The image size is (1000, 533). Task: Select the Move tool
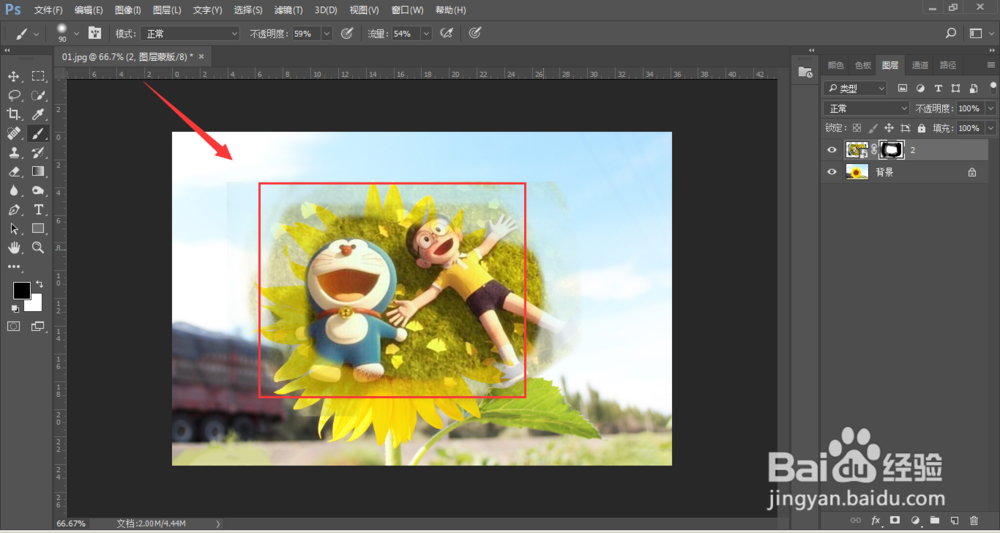point(13,77)
